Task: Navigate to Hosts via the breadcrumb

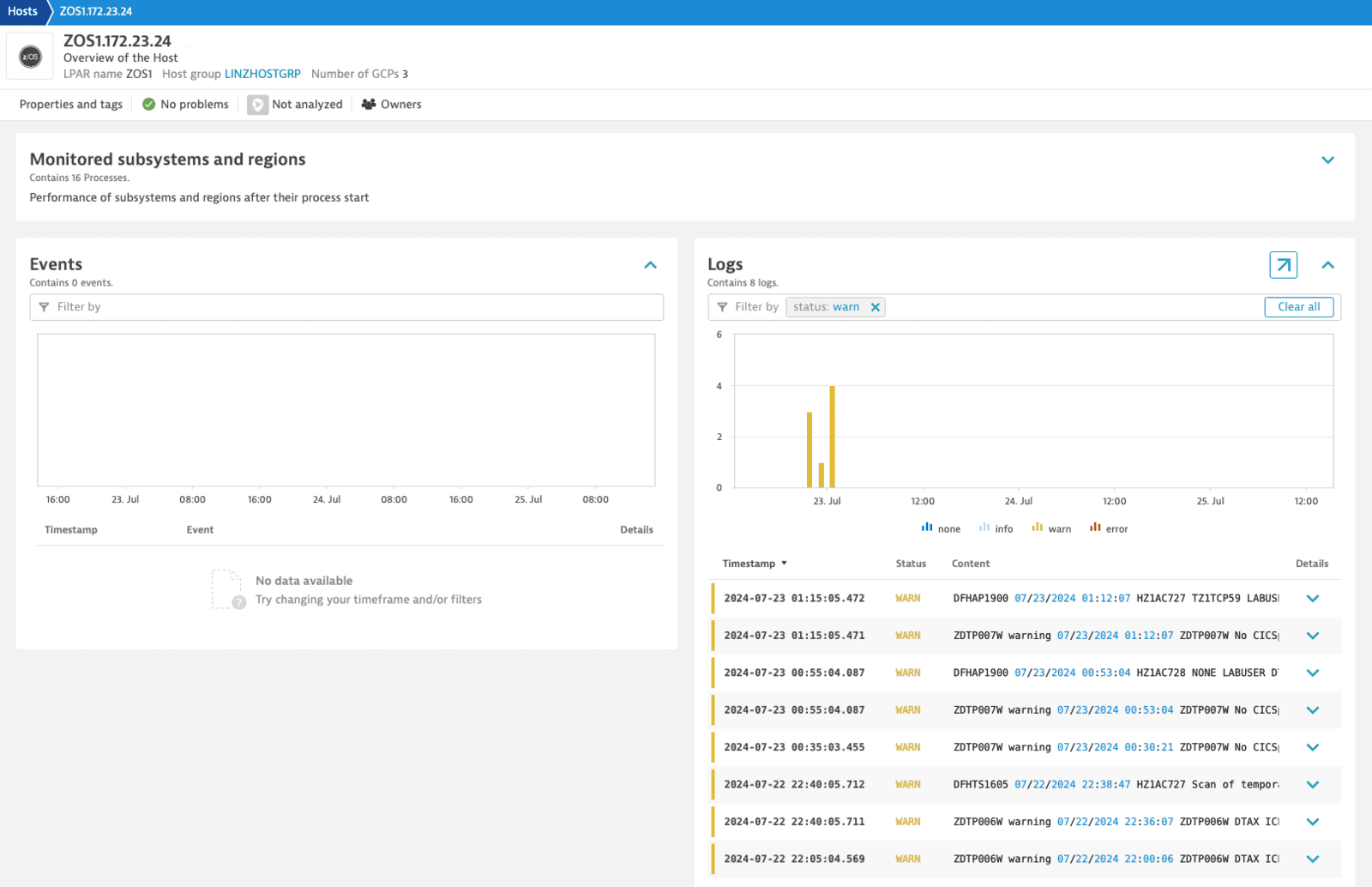Action: (x=22, y=11)
